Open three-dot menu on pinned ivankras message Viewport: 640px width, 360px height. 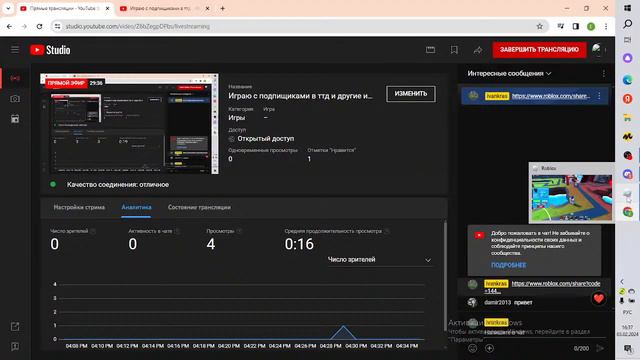point(599,96)
